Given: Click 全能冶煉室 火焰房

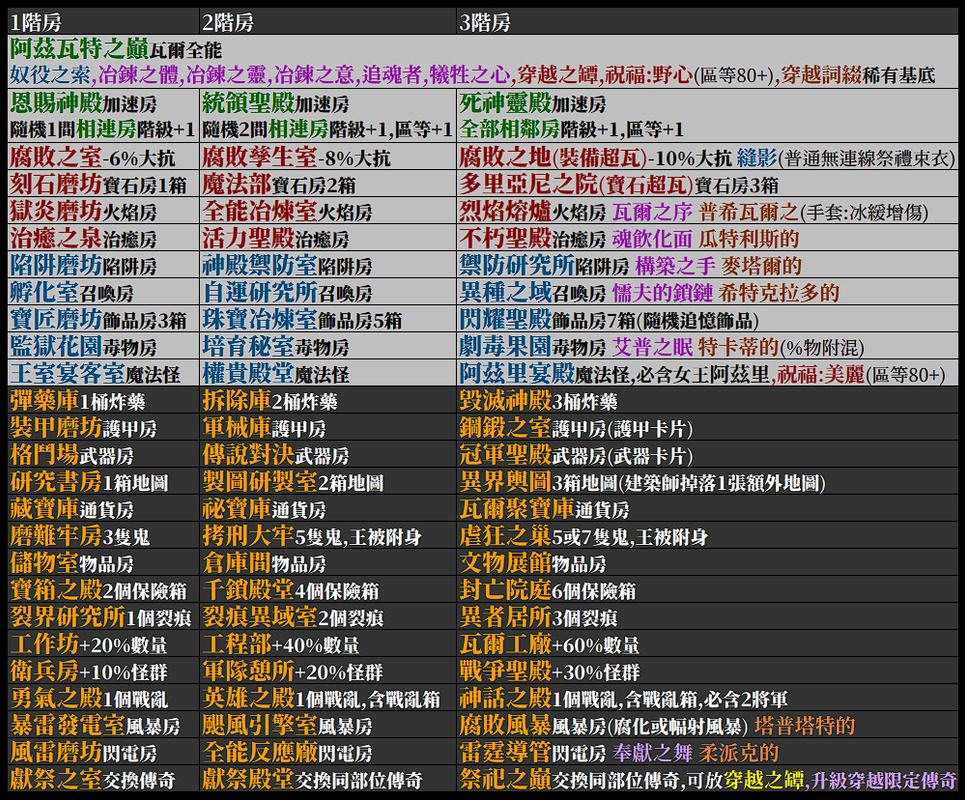Looking at the screenshot, I should 328,211.
